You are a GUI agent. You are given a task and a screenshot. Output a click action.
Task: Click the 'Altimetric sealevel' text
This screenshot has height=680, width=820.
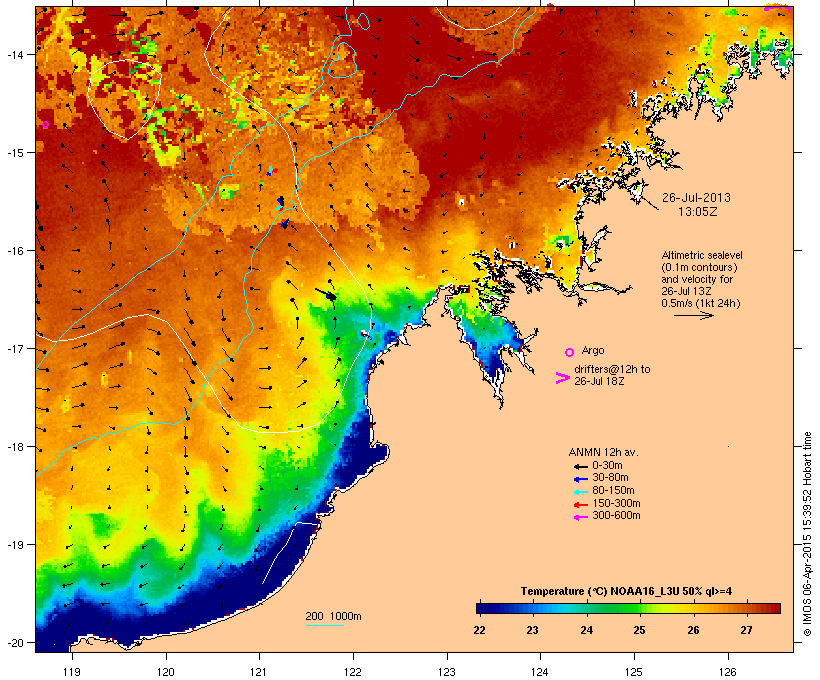702,255
